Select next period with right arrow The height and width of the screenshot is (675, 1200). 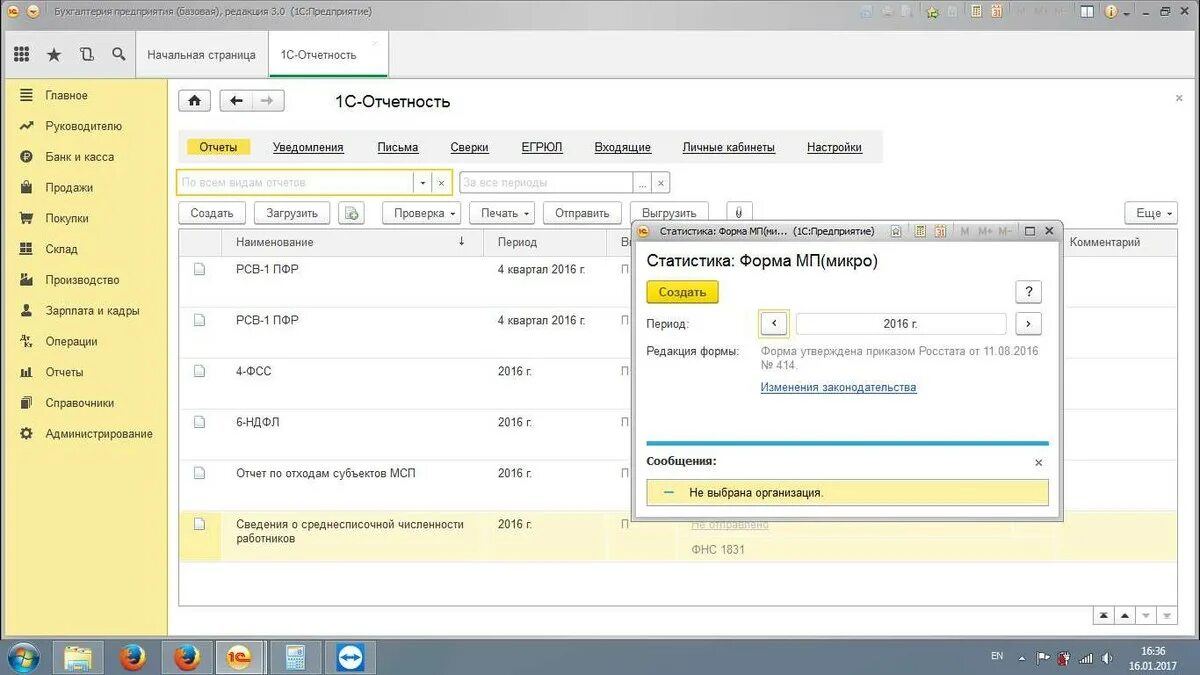pyautogui.click(x=1028, y=324)
